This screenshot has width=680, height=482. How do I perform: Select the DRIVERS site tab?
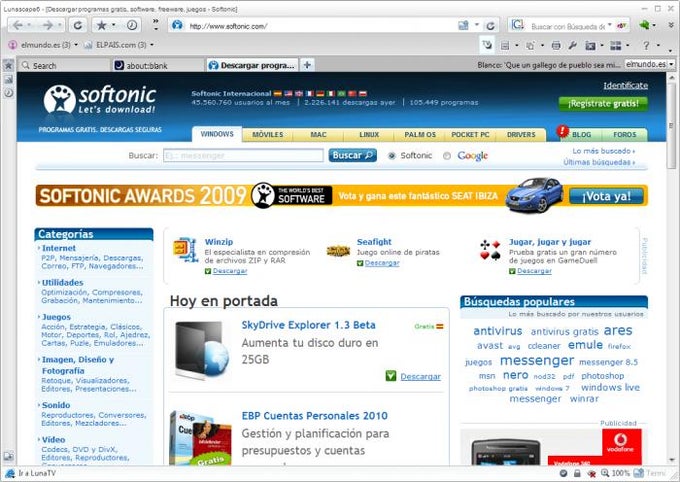point(521,134)
